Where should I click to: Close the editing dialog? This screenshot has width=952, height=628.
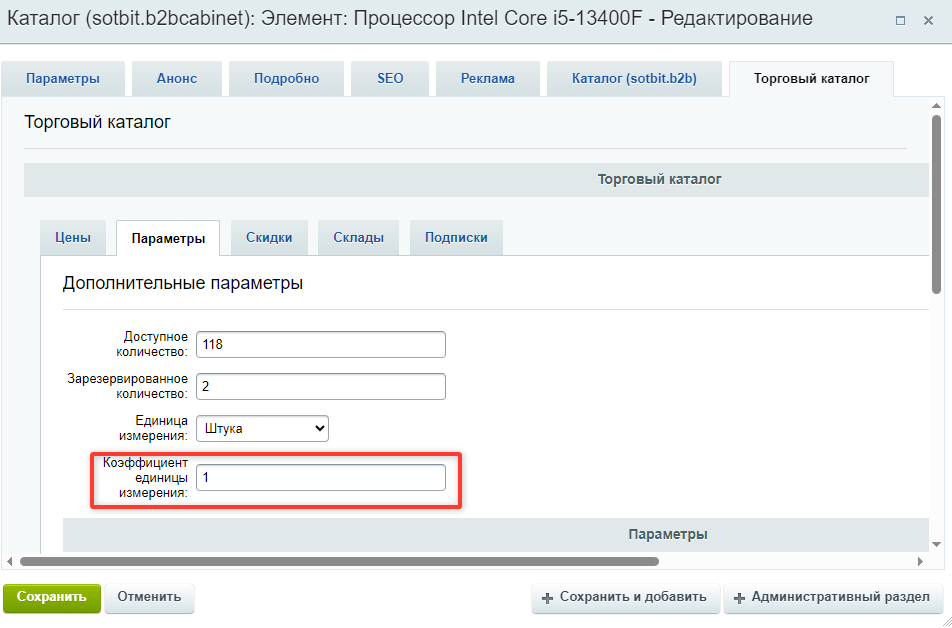pos(928,21)
